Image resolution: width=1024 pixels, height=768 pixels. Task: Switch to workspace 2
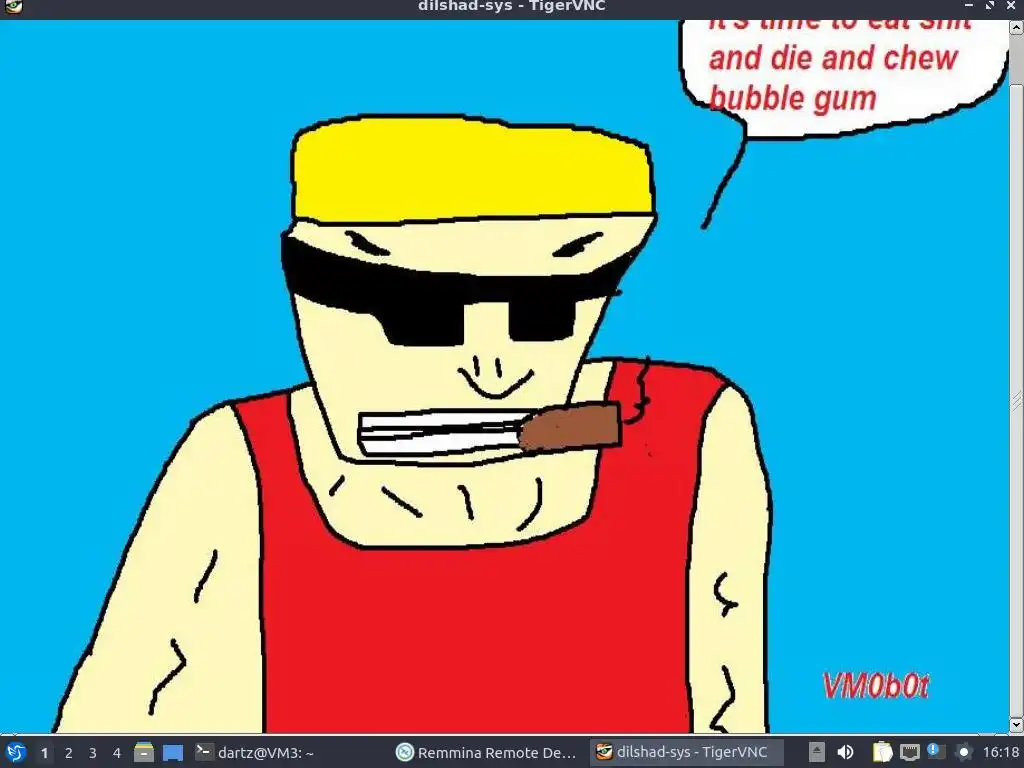coord(69,753)
